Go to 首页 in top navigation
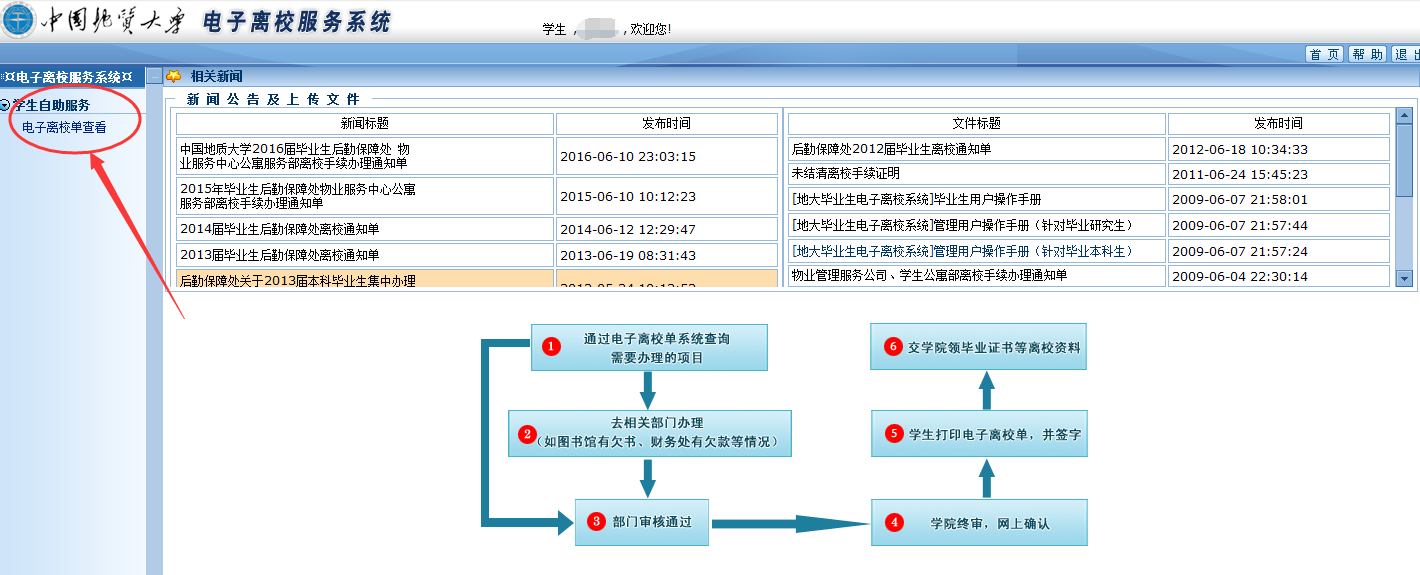Viewport: 1420px width, 575px height. click(1325, 54)
